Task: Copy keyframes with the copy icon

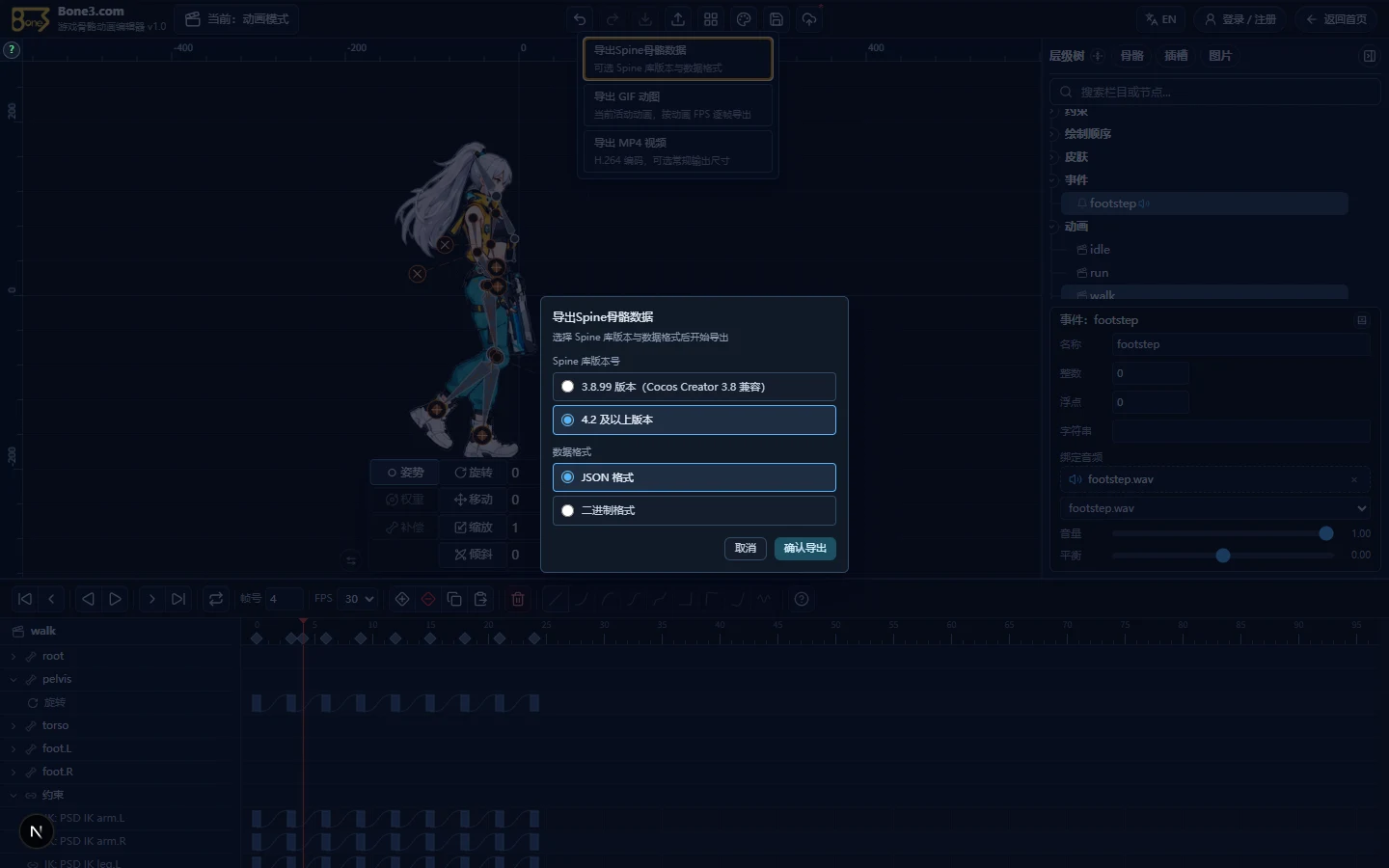Action: tap(454, 599)
